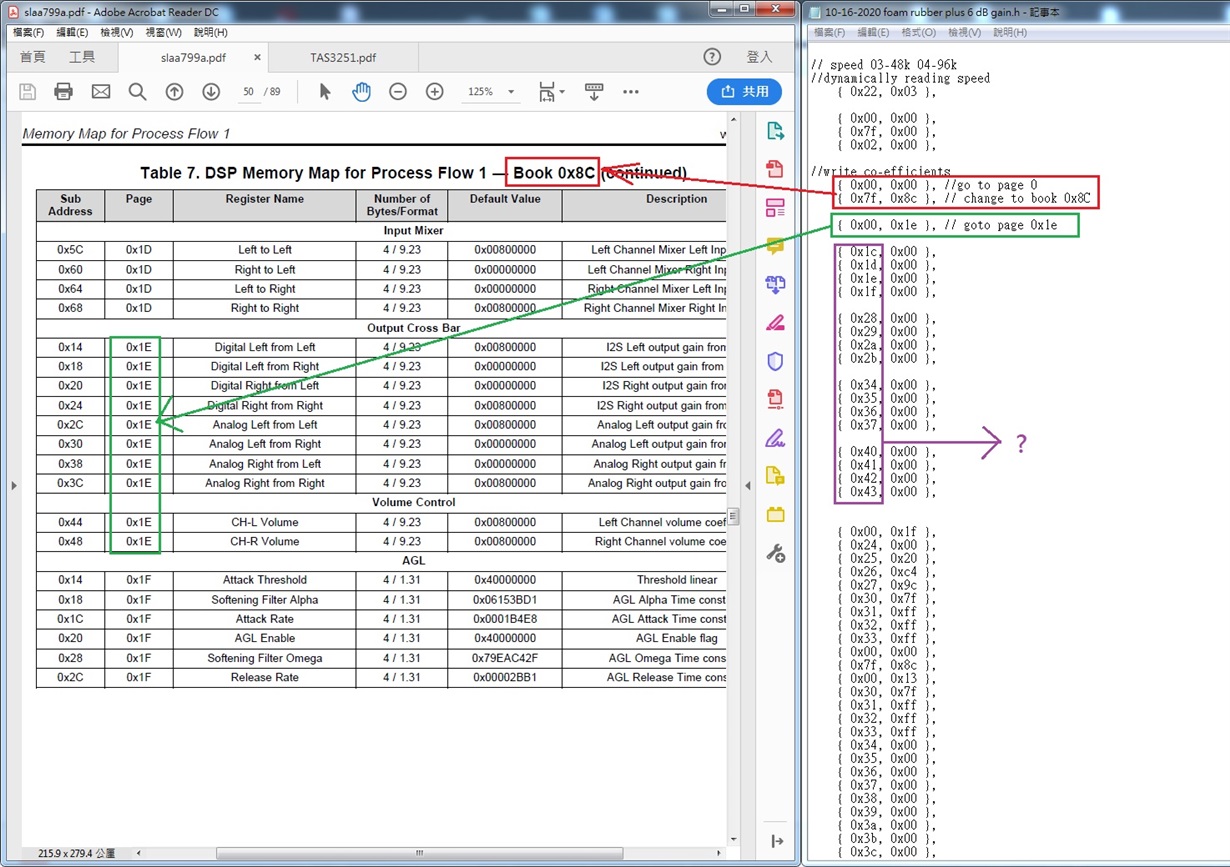Go to the 首頁 home tab
This screenshot has width=1230, height=867.
coord(33,58)
